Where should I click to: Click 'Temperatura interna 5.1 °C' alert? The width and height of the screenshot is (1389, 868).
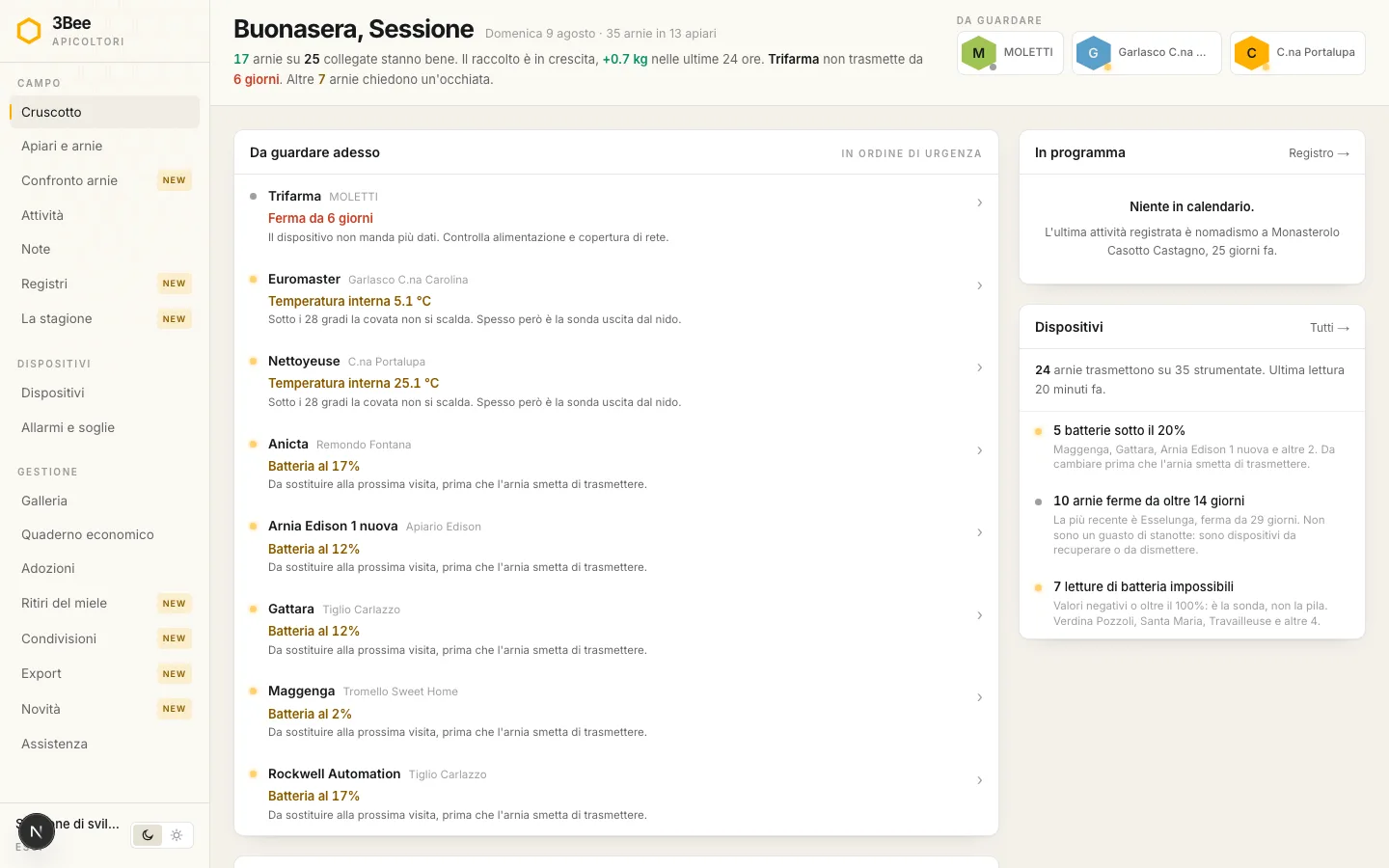point(349,301)
